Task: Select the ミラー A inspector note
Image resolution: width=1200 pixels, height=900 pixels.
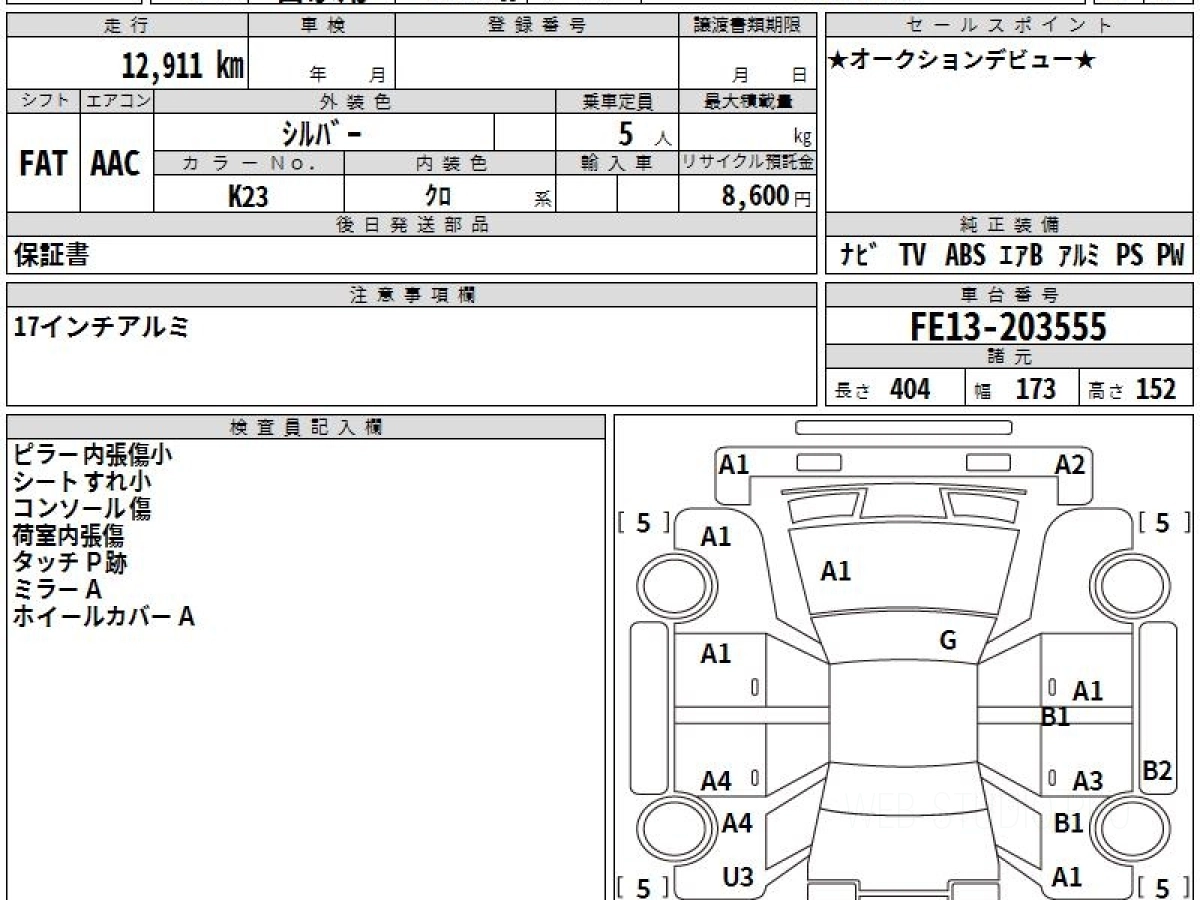Action: [x=58, y=589]
